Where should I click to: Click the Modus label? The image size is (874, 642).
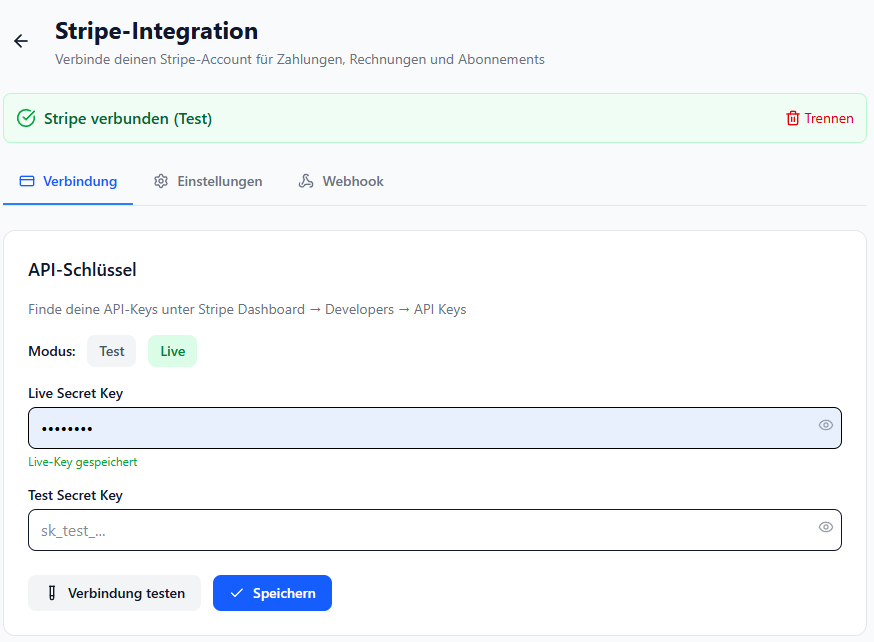52,351
